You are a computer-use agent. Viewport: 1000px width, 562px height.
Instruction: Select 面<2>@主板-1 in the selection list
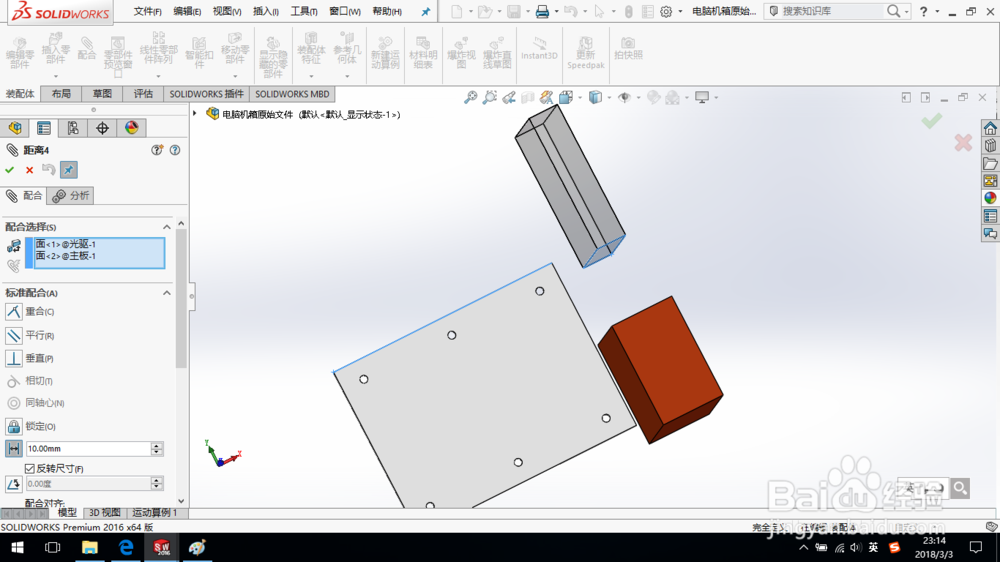[x=66, y=256]
